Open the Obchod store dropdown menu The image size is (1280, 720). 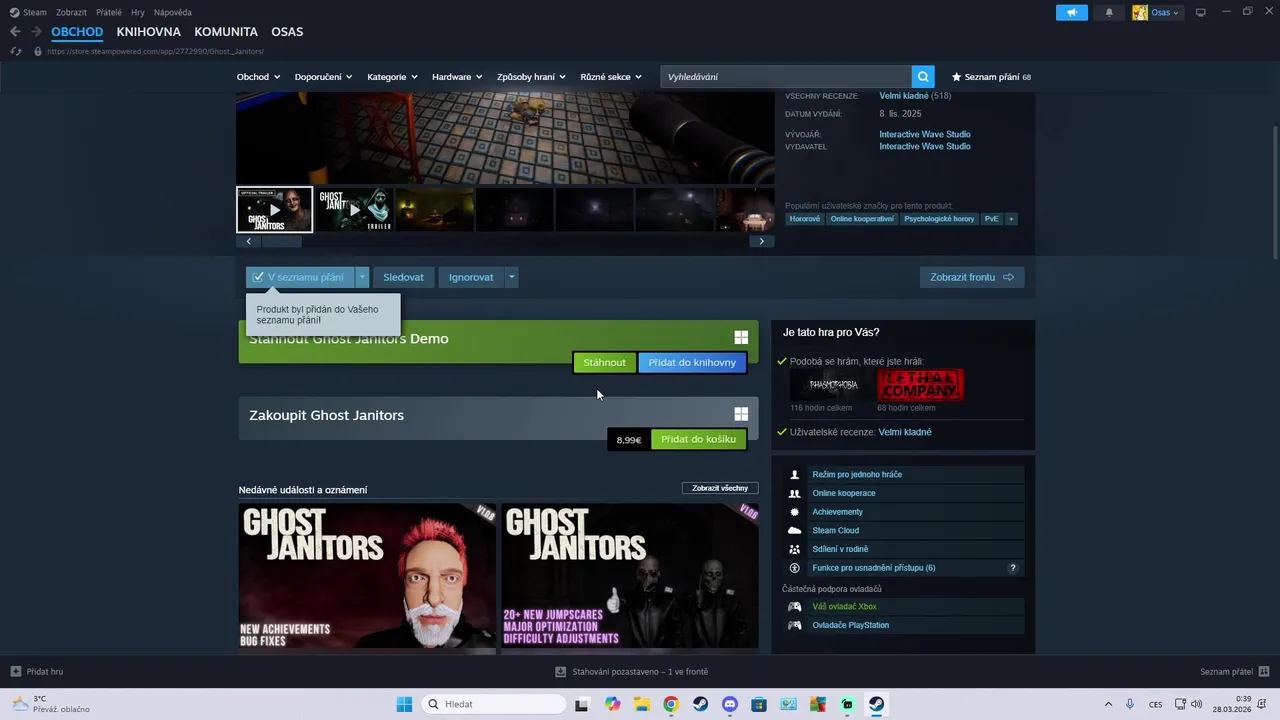pyautogui.click(x=258, y=77)
